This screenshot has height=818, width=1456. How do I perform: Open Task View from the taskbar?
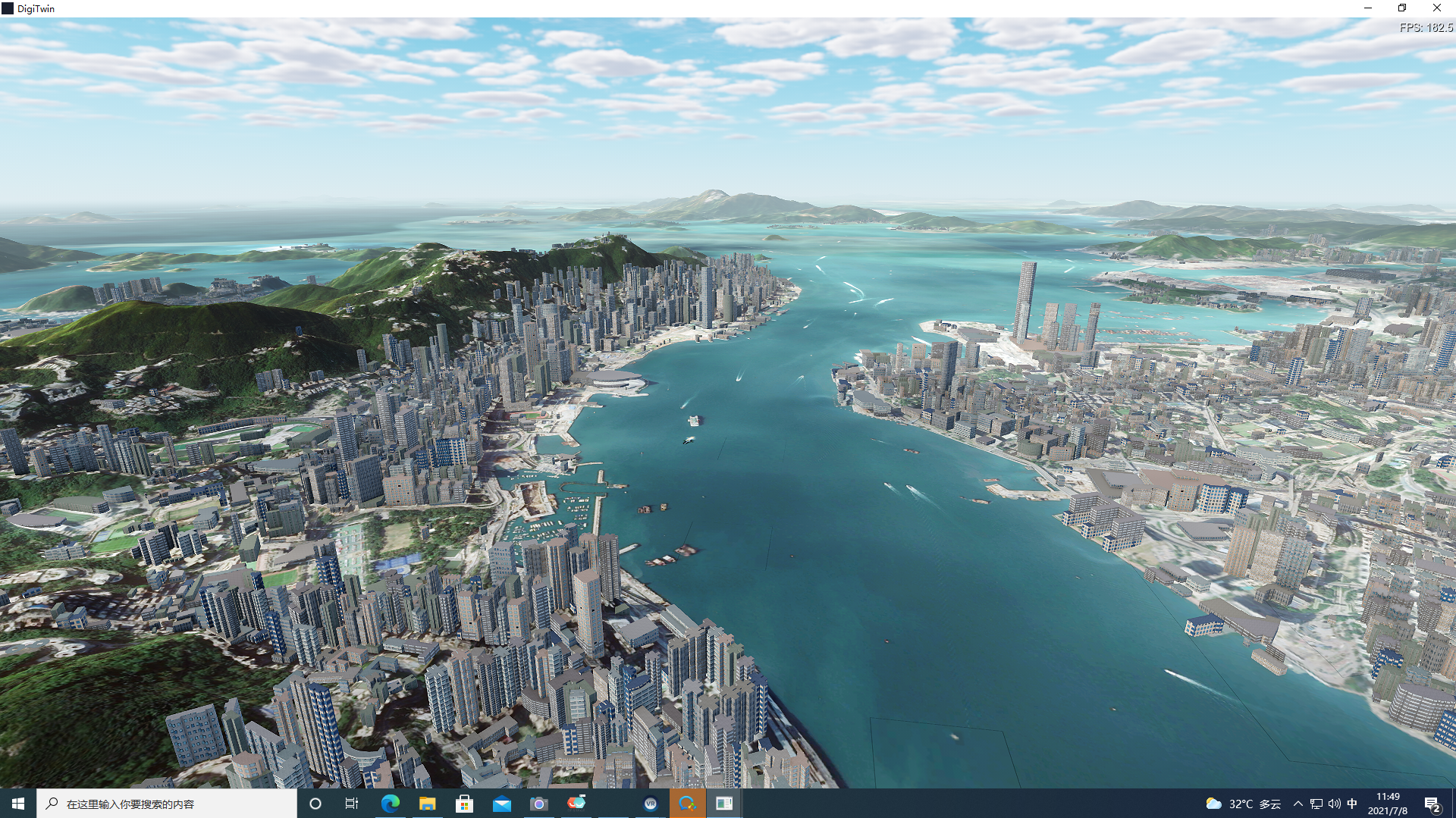(x=352, y=804)
